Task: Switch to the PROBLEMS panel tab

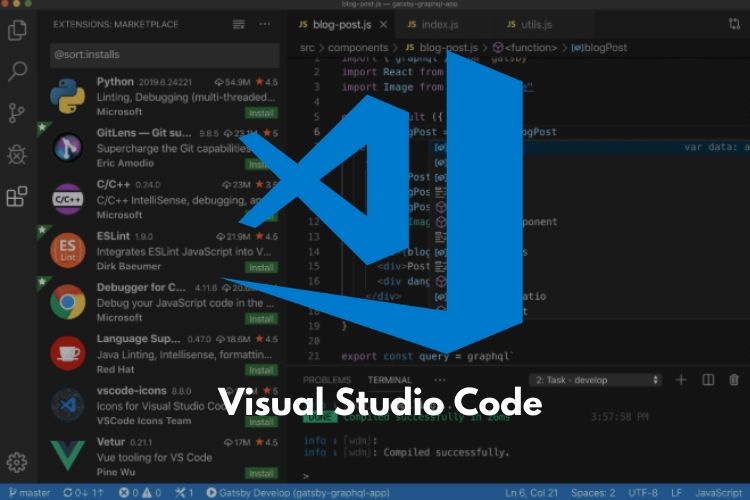Action: click(x=327, y=380)
